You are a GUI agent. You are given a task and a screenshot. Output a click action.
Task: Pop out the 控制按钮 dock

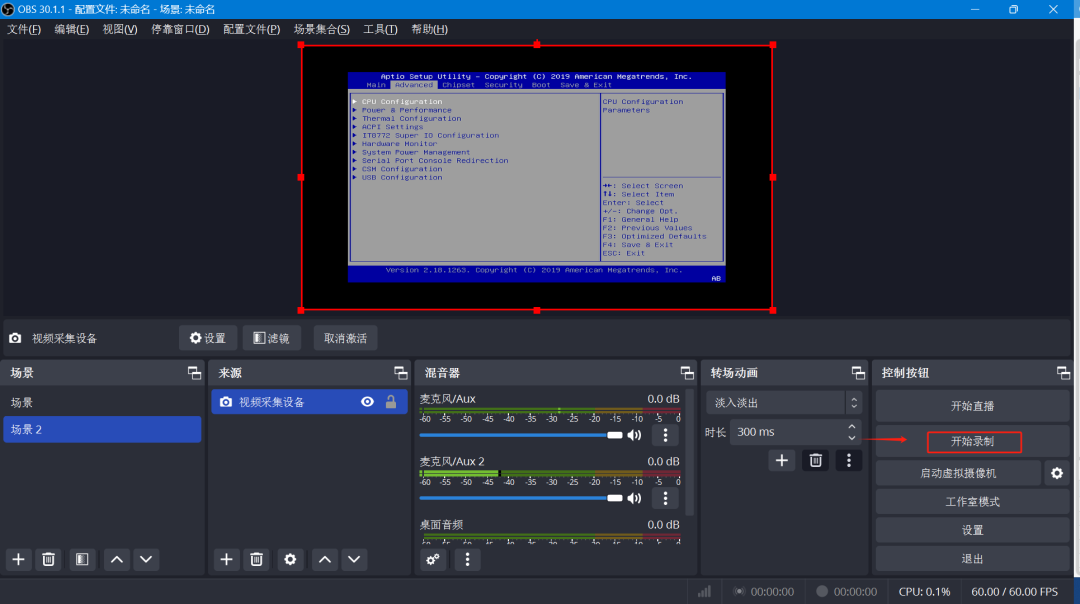(x=1063, y=373)
